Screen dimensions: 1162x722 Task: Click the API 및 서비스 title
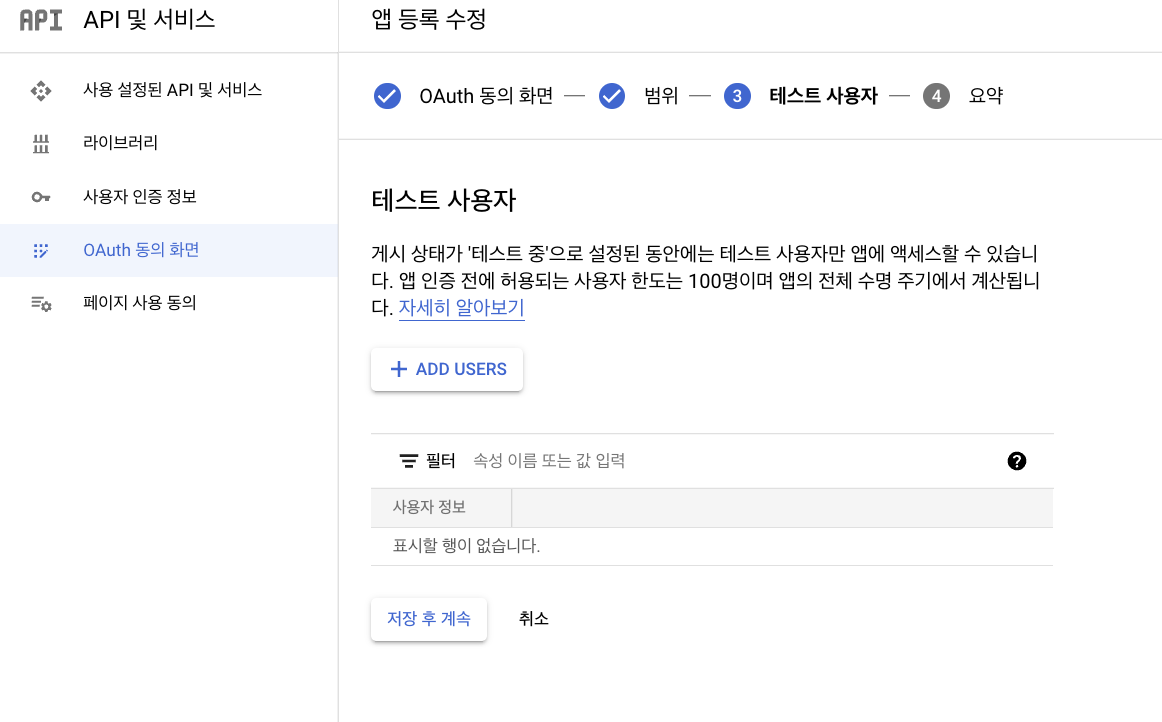coord(149,20)
